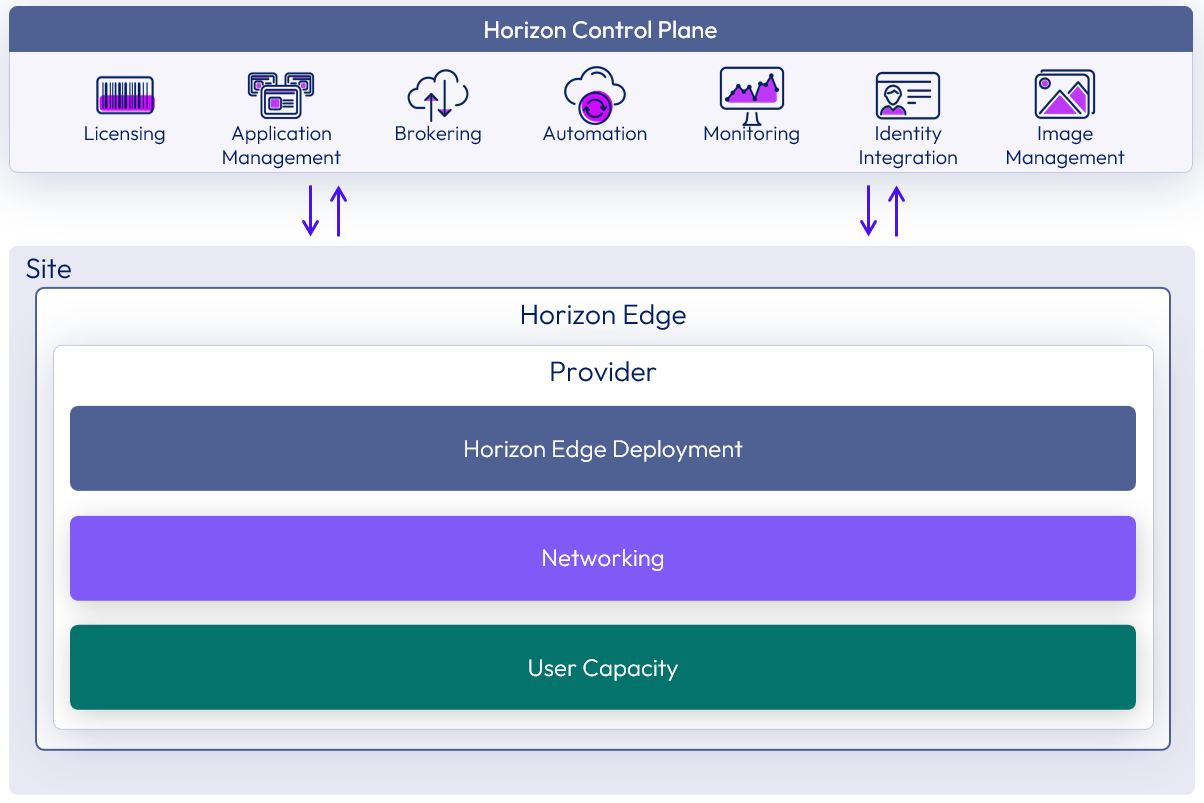This screenshot has height=803, width=1204.
Task: Click the Site label
Action: [x=49, y=270]
